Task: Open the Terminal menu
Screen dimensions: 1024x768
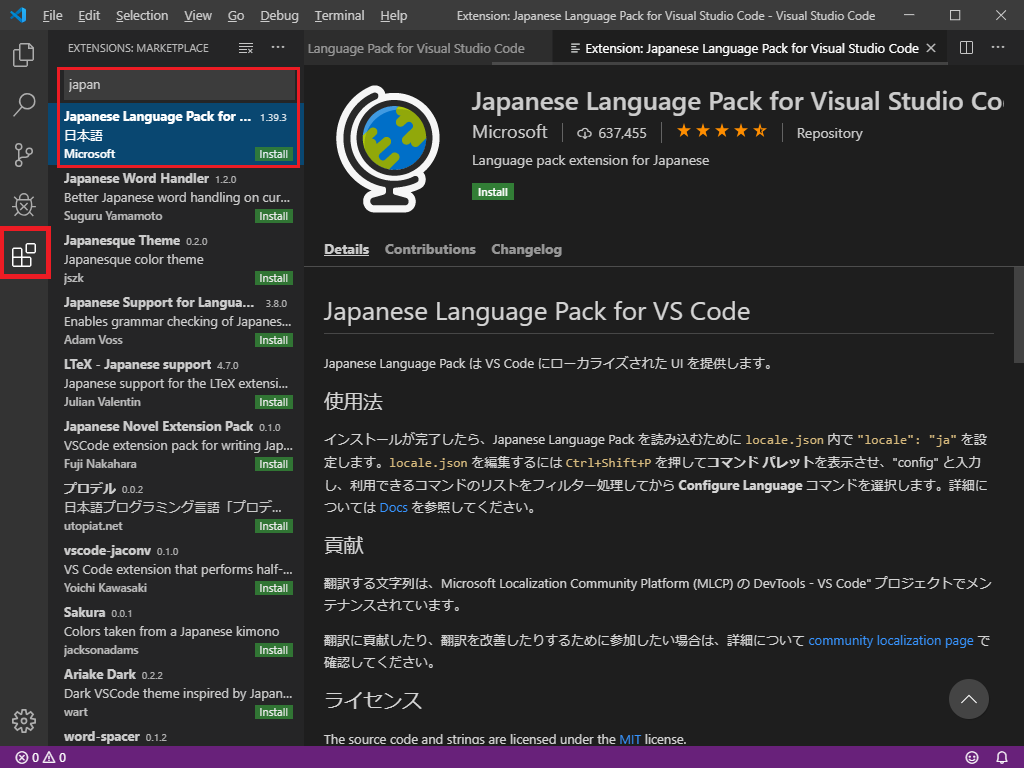Action: coord(339,16)
